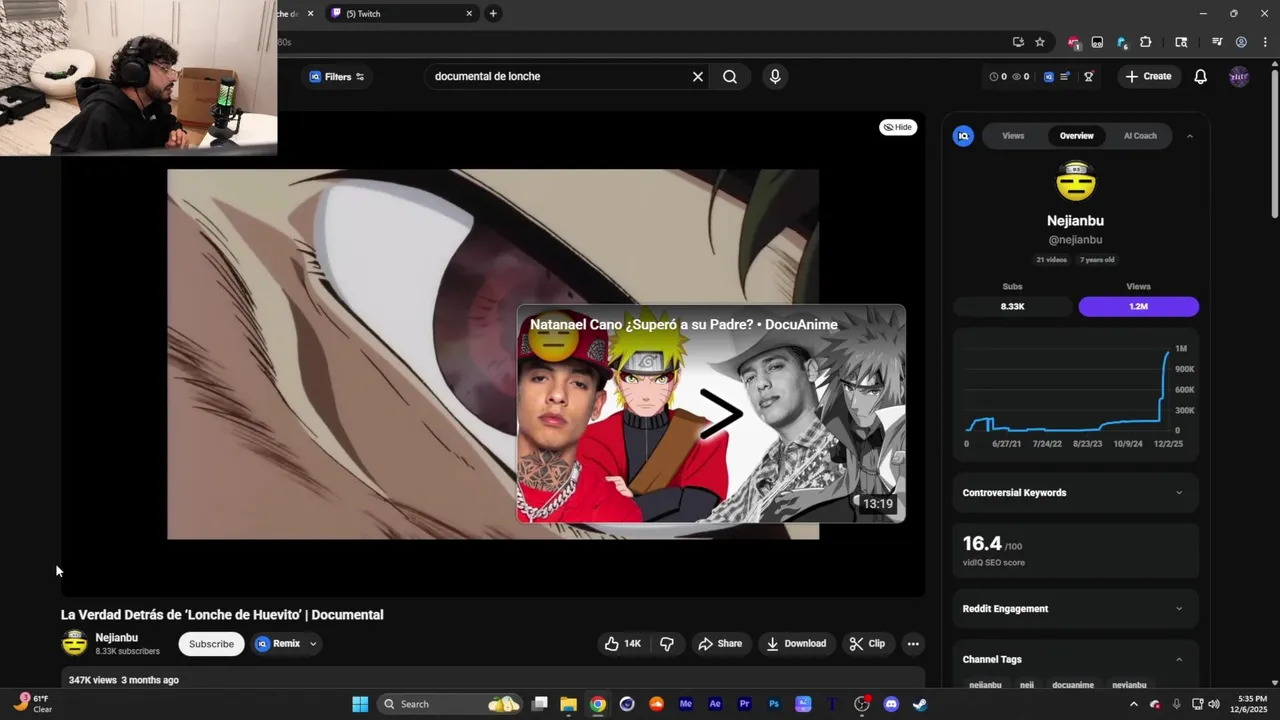This screenshot has width=1280, height=720.
Task: Open Windows Start menu
Action: click(x=360, y=704)
